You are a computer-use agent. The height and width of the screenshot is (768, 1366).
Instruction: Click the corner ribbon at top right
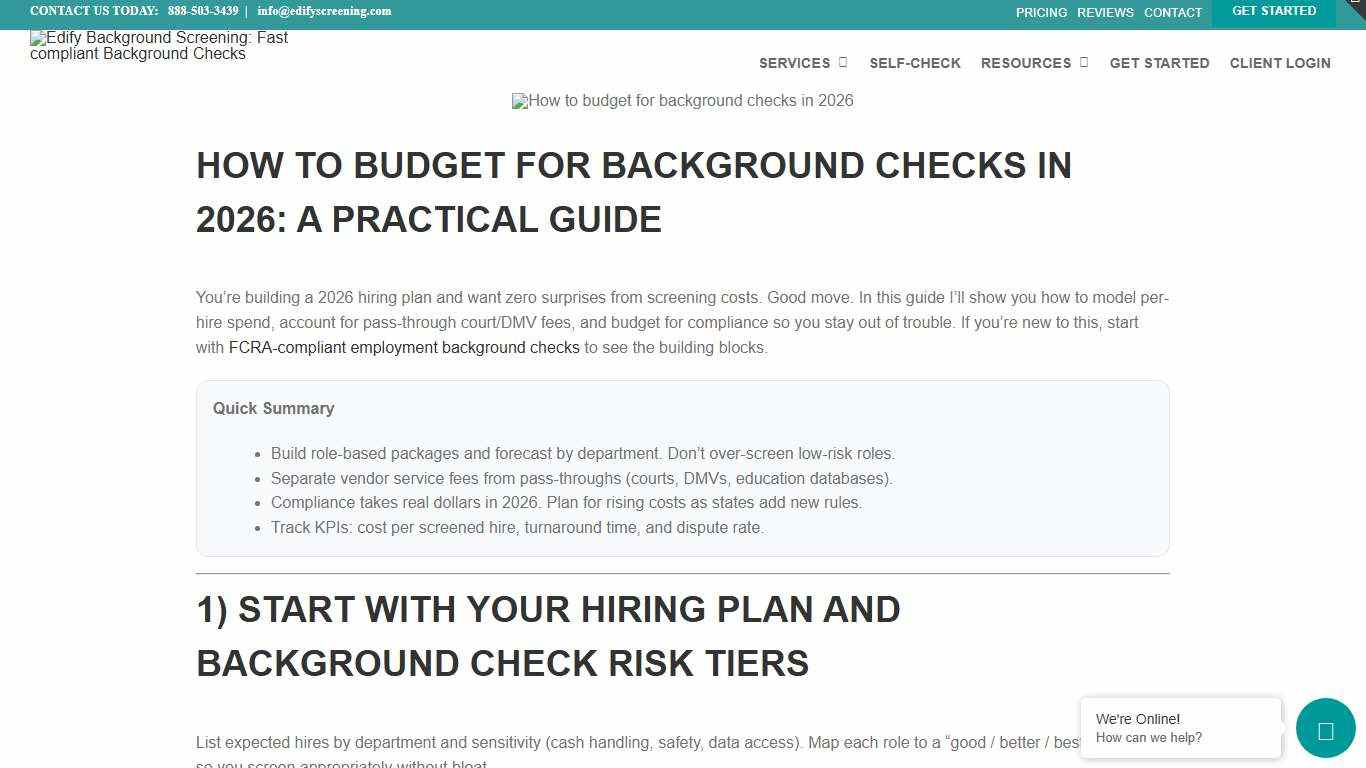coord(1357,8)
